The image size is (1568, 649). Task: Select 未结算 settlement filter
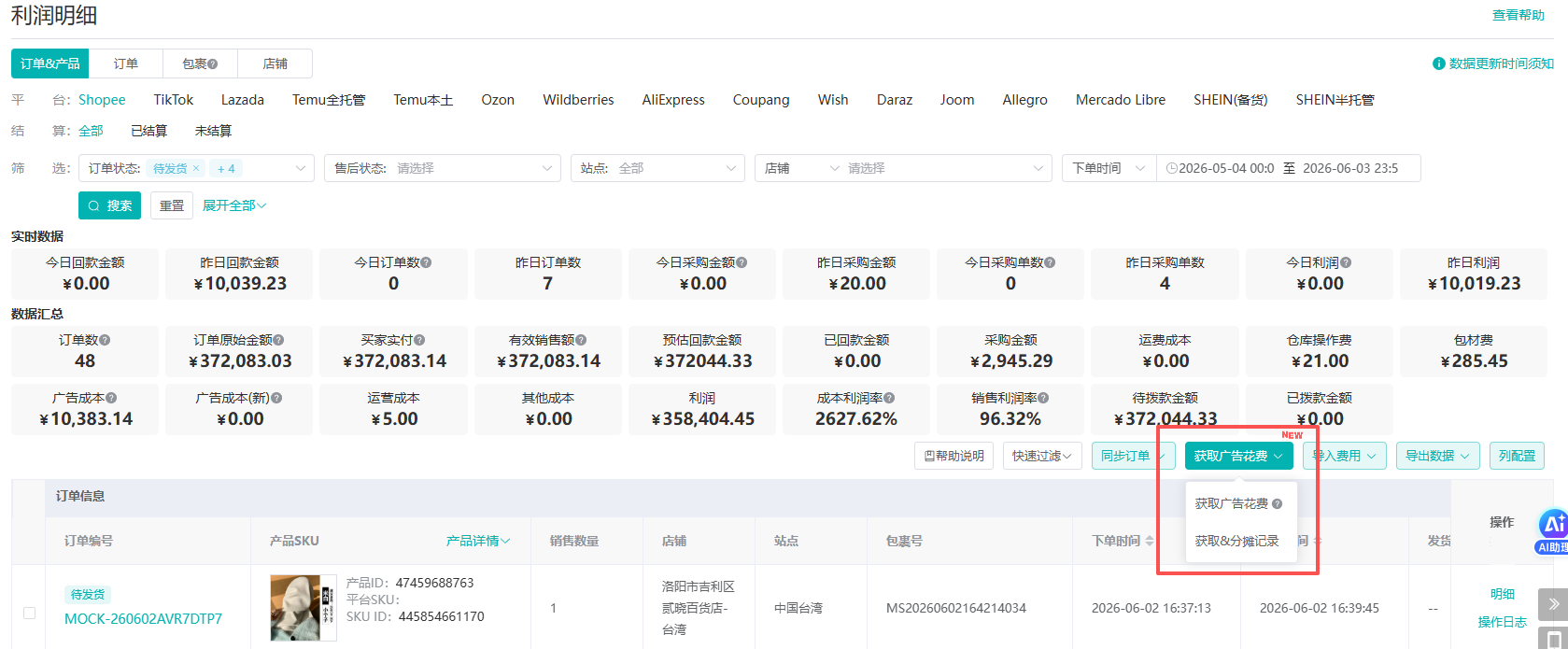click(x=213, y=131)
